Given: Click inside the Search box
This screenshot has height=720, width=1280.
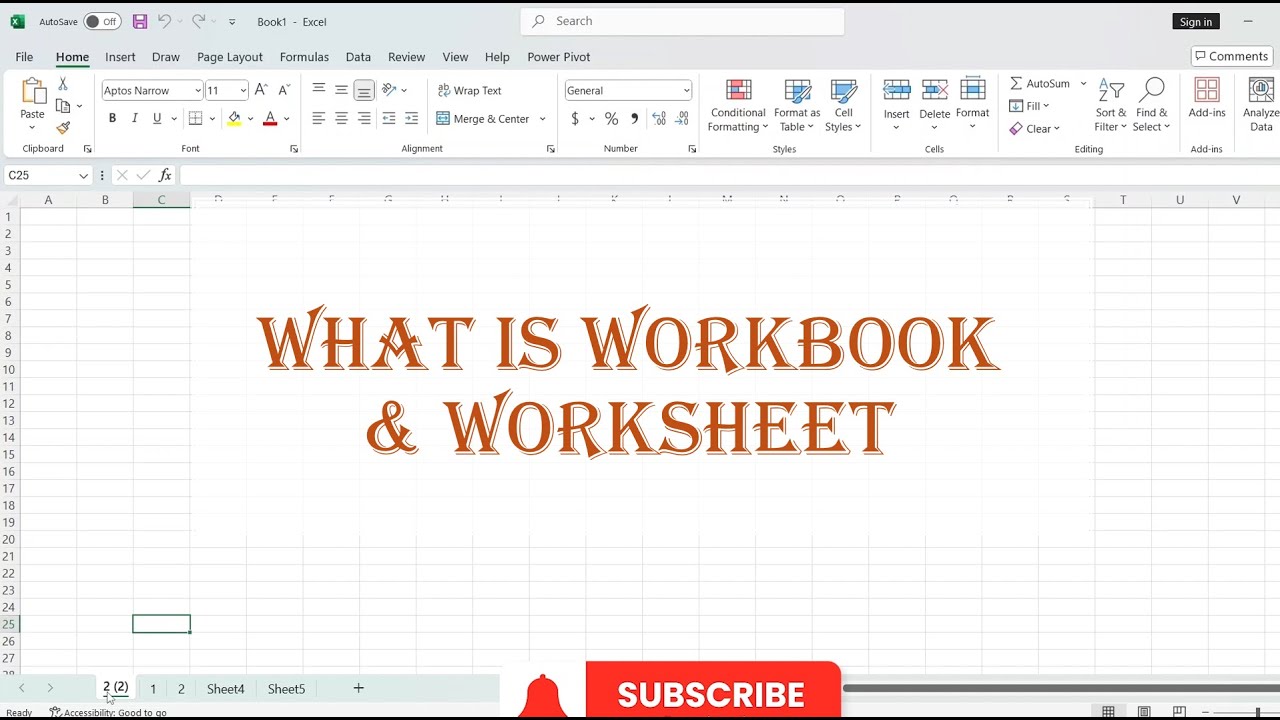Looking at the screenshot, I should tap(682, 21).
